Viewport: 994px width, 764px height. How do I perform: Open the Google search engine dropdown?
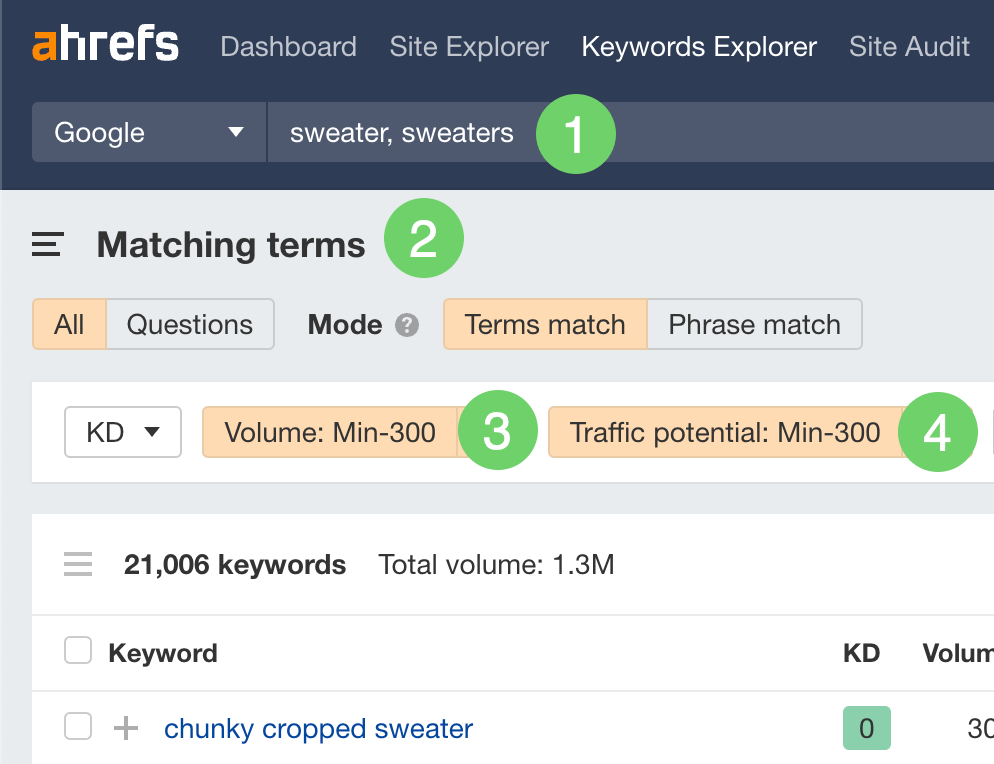pos(149,133)
